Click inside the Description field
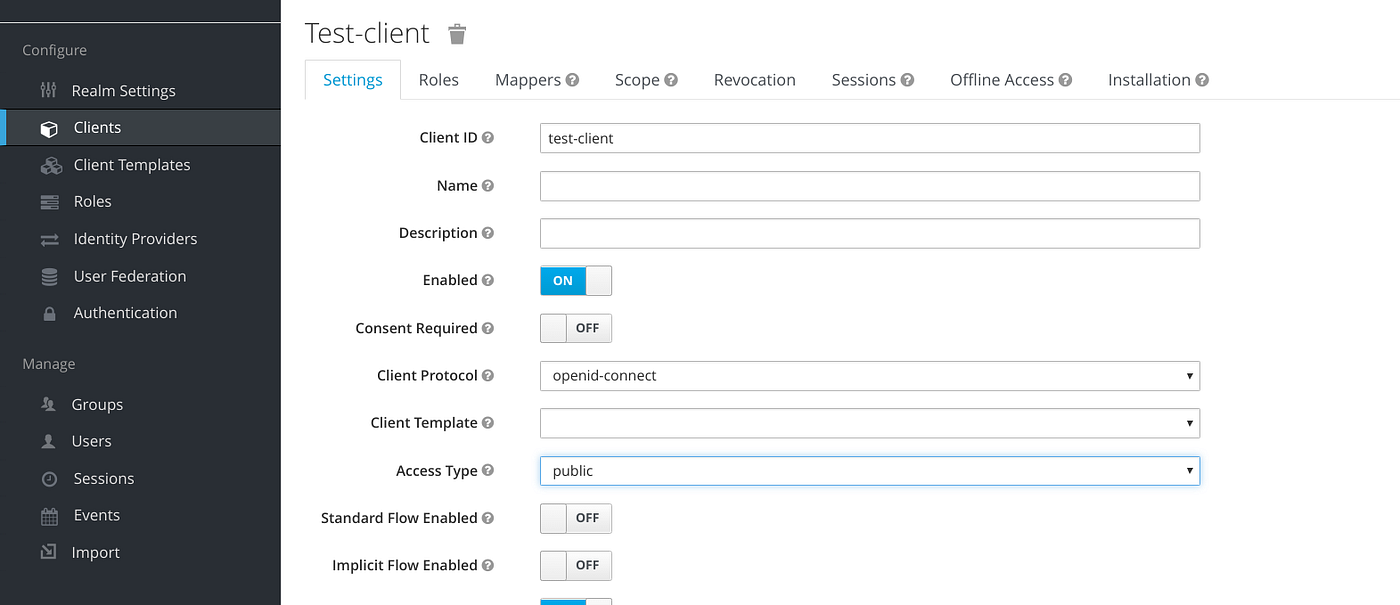 (869, 233)
